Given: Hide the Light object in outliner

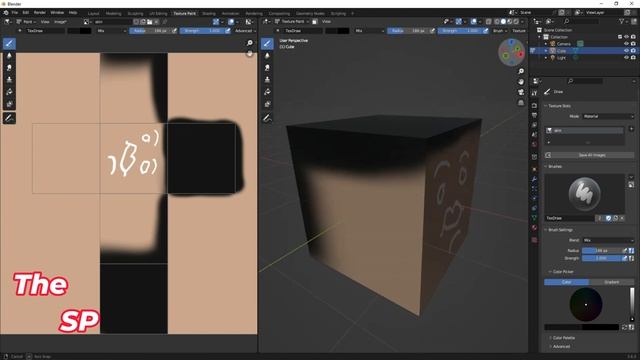Looking at the screenshot, I should point(626,58).
